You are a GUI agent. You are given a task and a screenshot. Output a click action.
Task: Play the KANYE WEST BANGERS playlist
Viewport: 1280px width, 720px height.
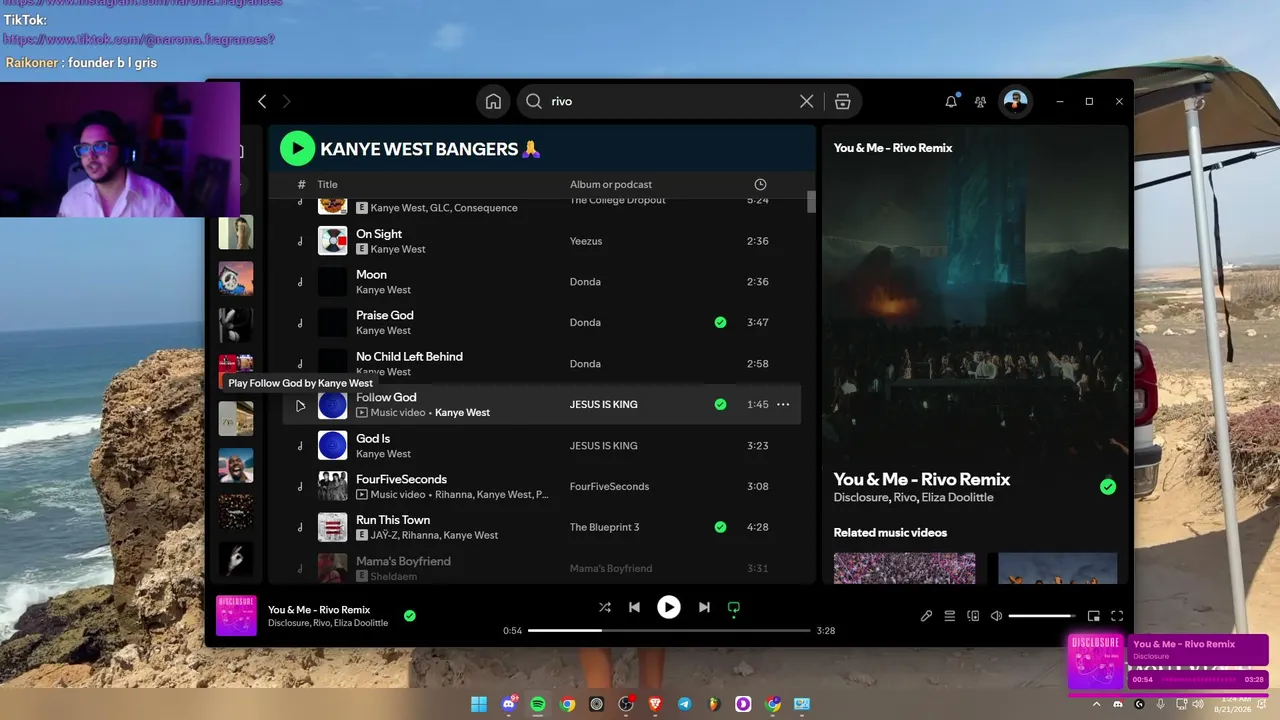tap(297, 149)
